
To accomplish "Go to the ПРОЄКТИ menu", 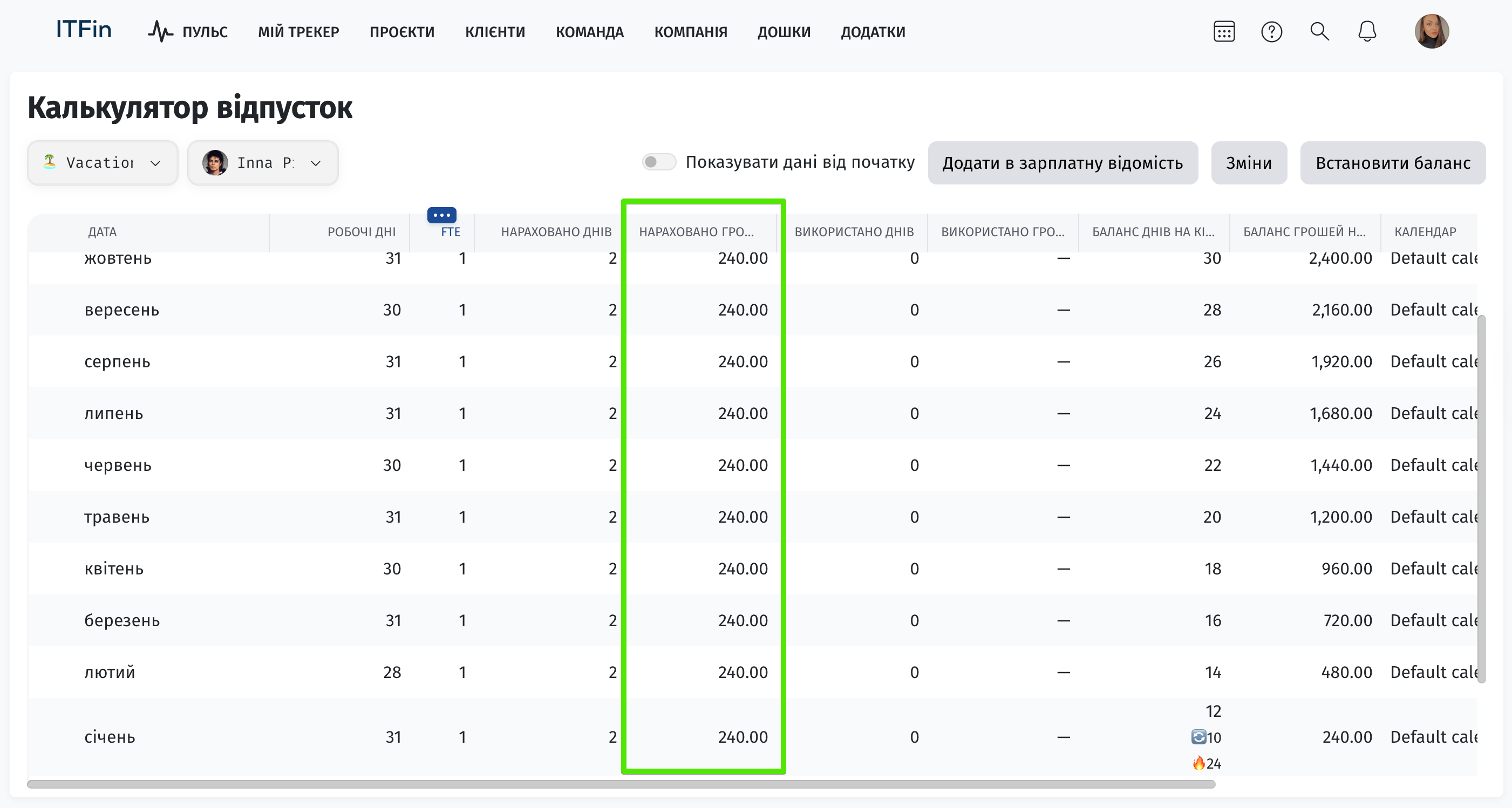I will pyautogui.click(x=401, y=32).
